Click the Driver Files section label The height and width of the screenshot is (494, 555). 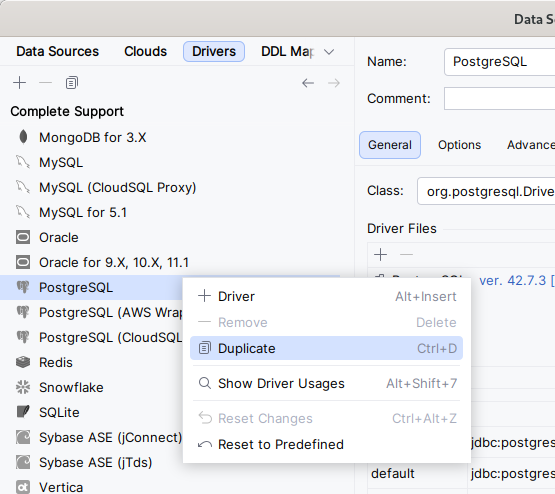402,229
